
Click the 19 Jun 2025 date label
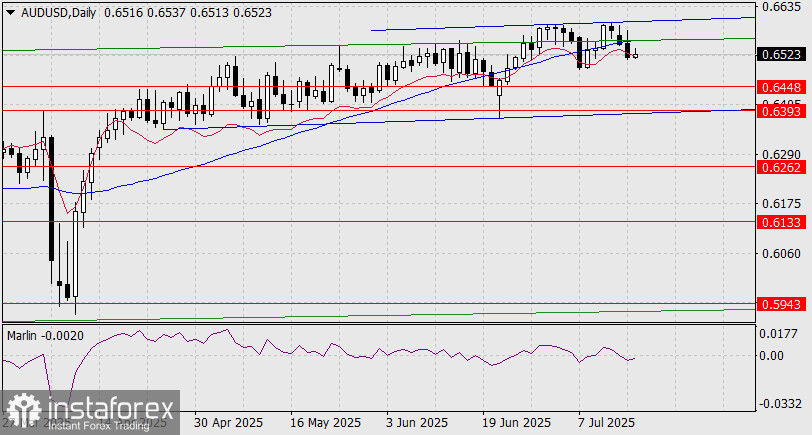pos(516,423)
